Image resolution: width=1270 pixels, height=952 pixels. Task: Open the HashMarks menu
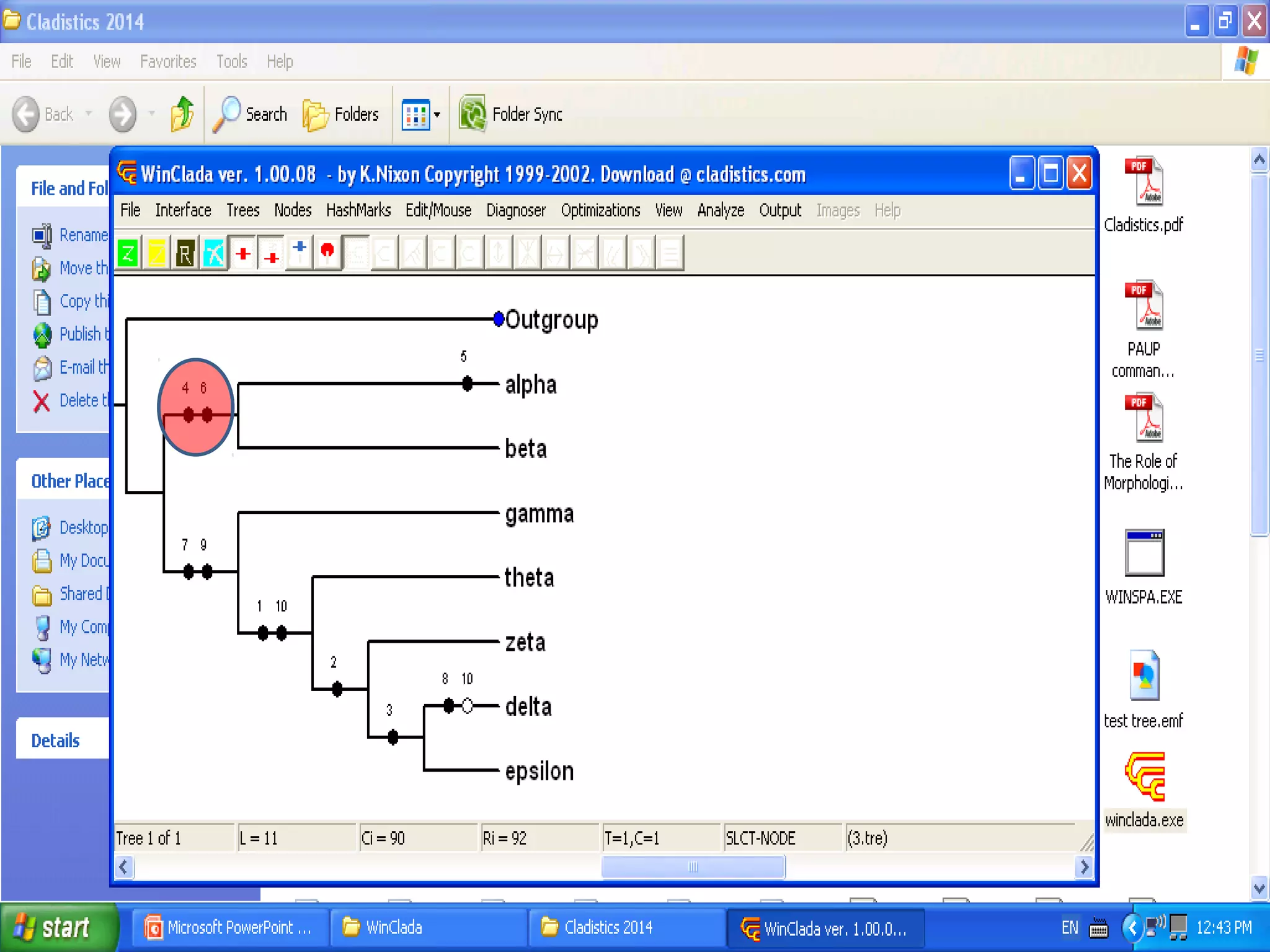358,211
